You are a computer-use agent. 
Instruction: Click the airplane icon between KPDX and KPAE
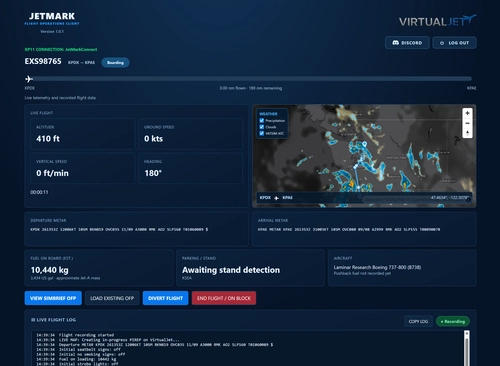[276, 198]
